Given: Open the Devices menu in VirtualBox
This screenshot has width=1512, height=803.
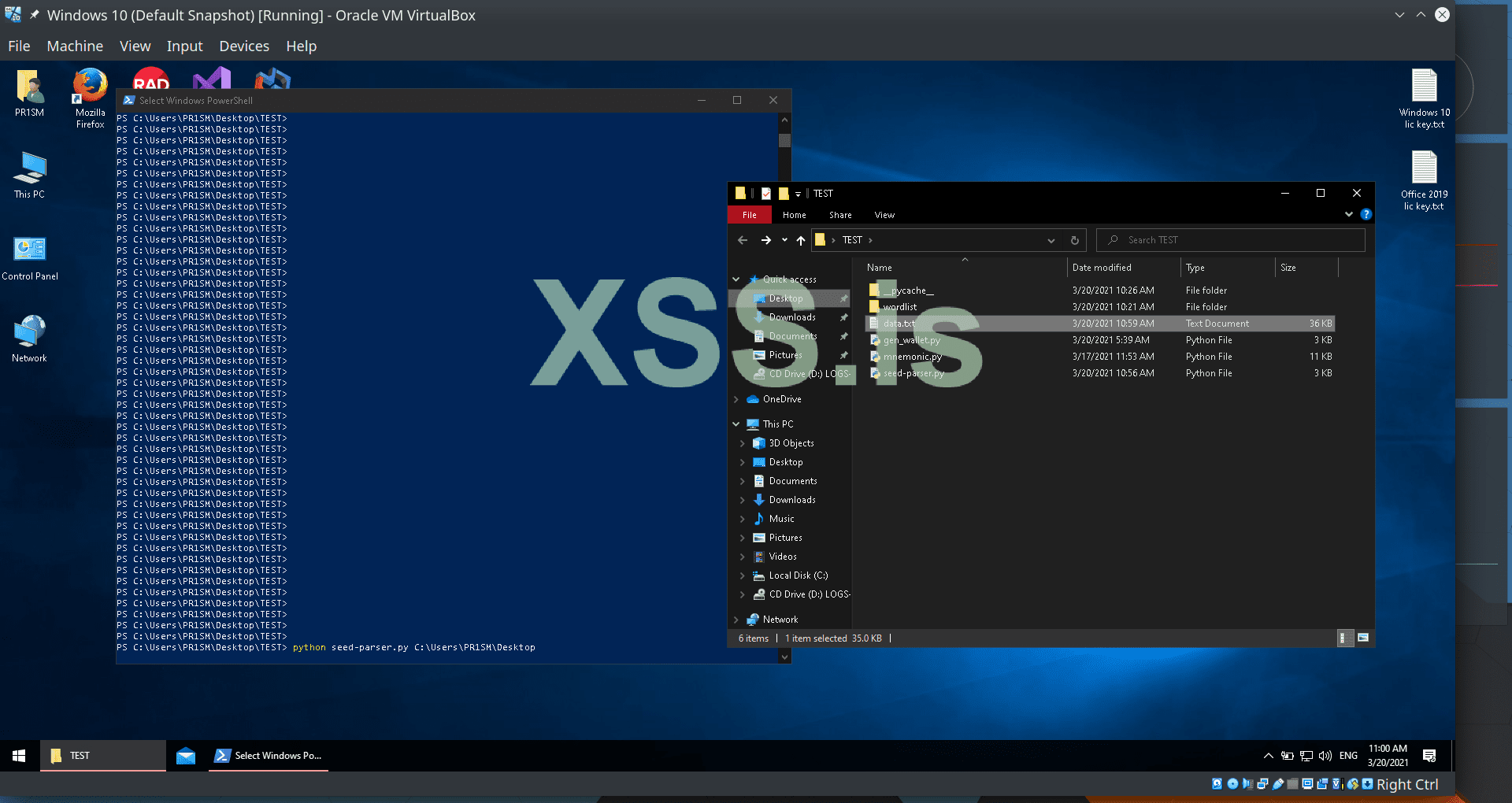Looking at the screenshot, I should tap(243, 46).
